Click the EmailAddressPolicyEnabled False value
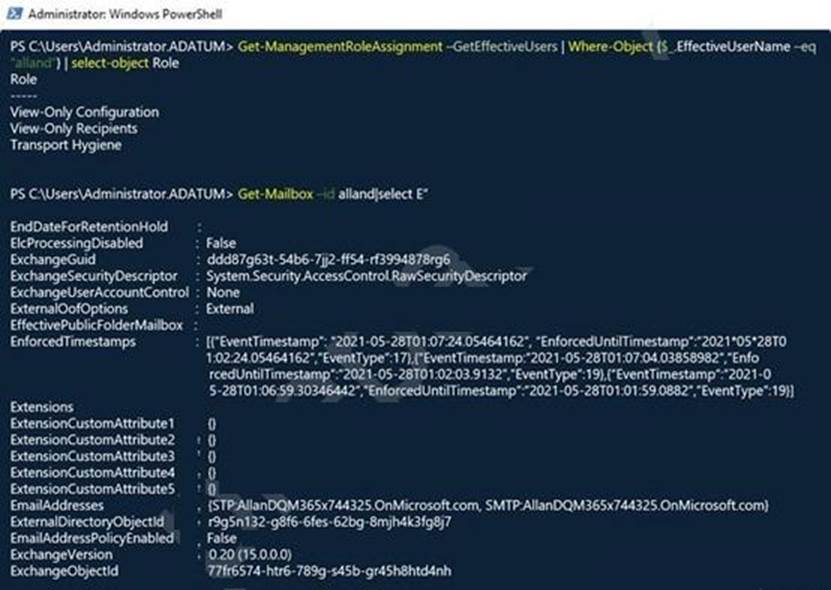This screenshot has height=590, width=831. (222, 538)
